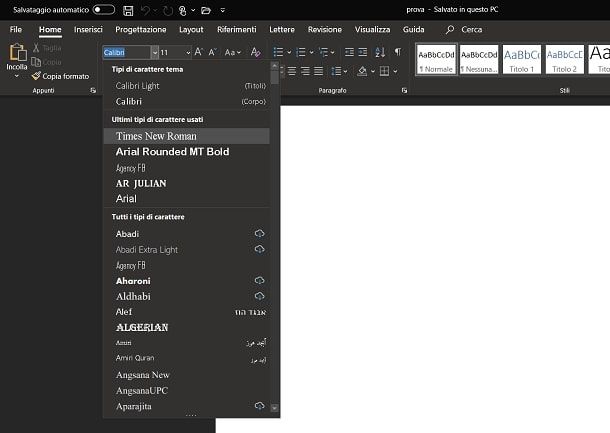610x433 pixels.
Task: Click the cloud download icon next to Abadi
Action: pyautogui.click(x=259, y=233)
